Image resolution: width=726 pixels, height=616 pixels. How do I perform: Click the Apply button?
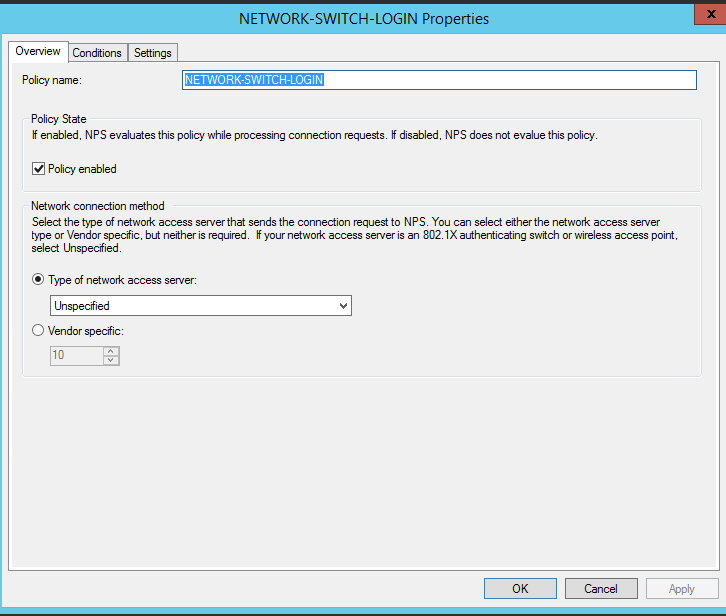682,588
